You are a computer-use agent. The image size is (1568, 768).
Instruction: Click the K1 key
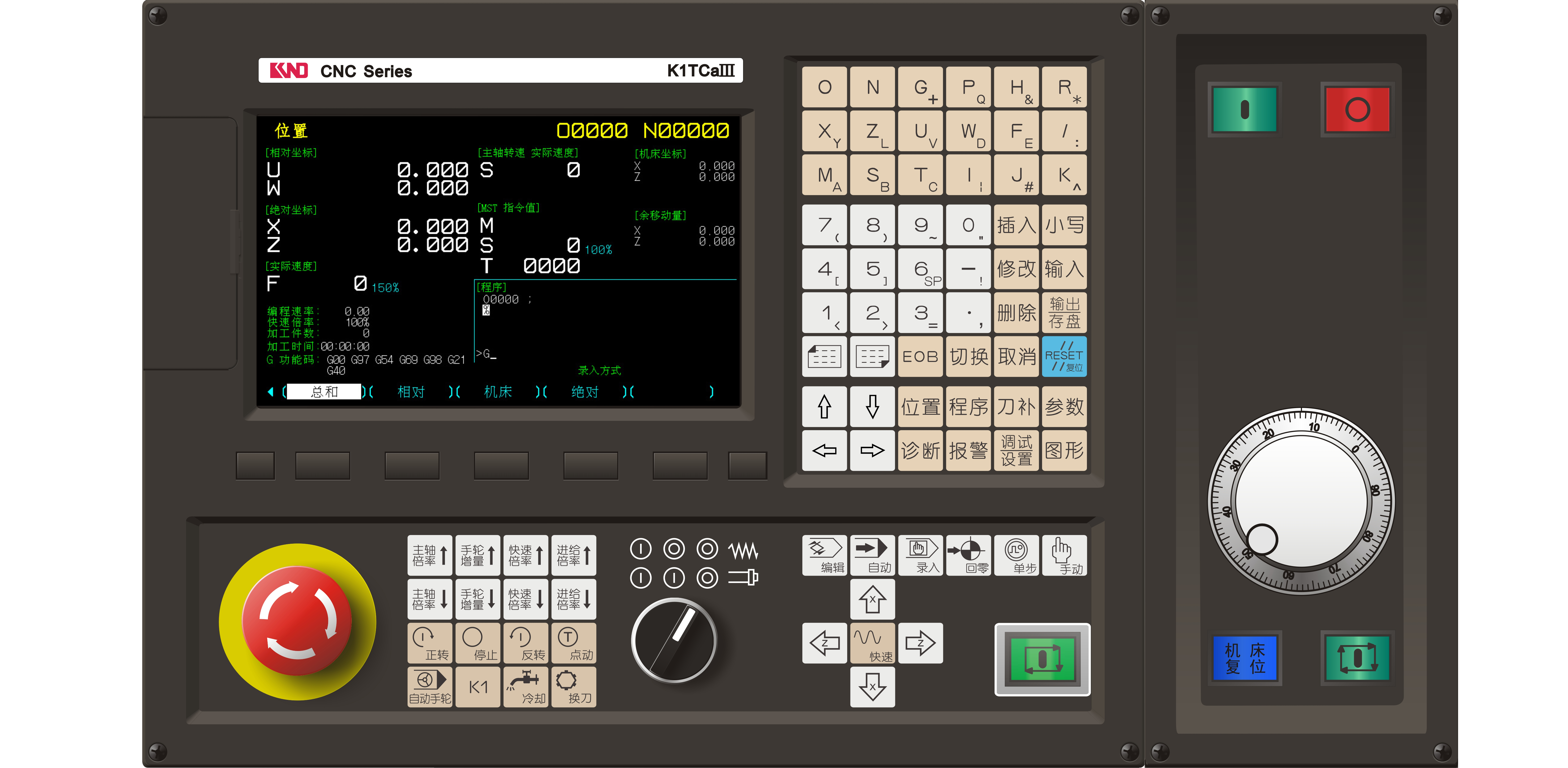point(478,687)
